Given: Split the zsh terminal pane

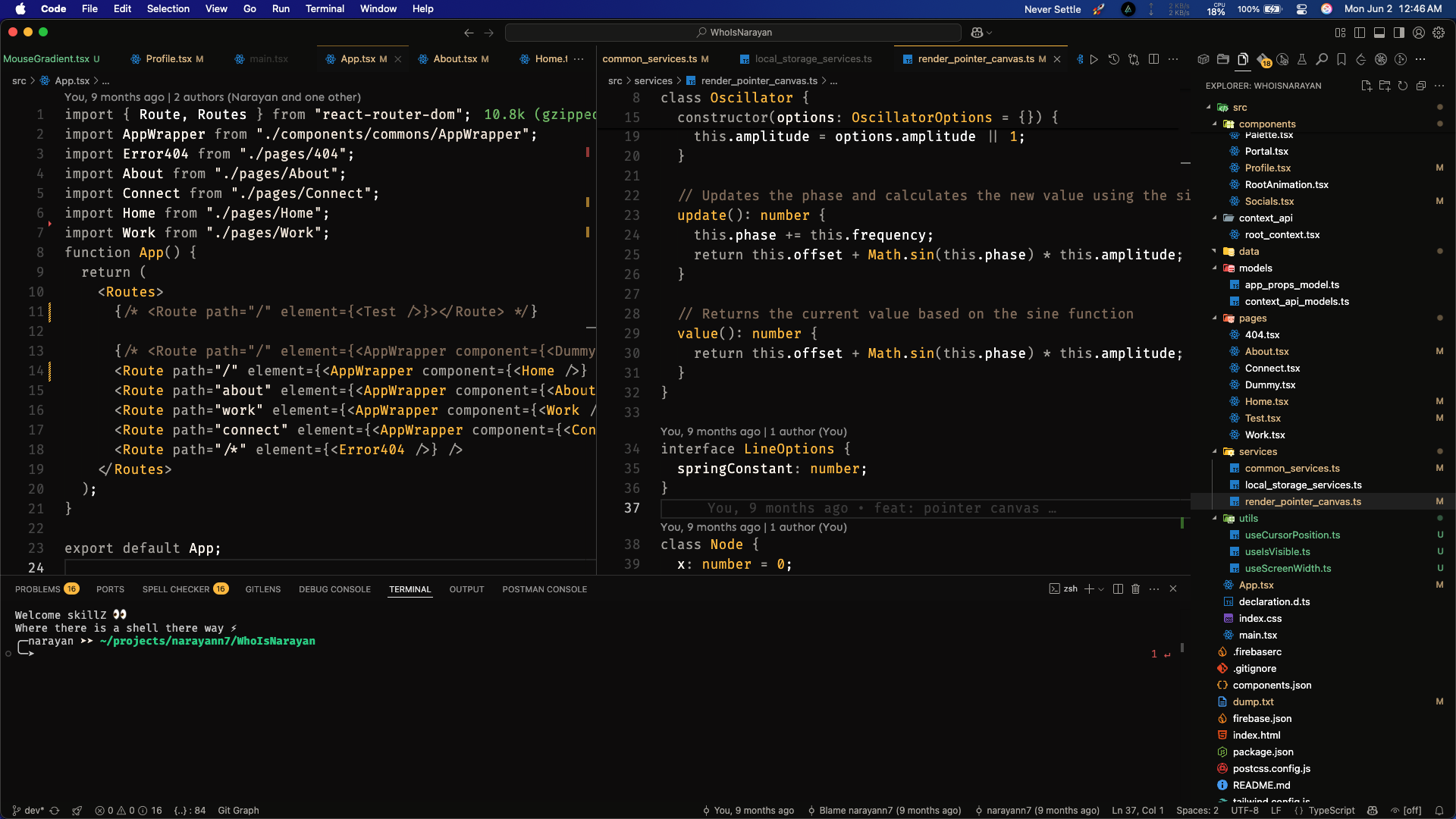Looking at the screenshot, I should pos(1118,589).
